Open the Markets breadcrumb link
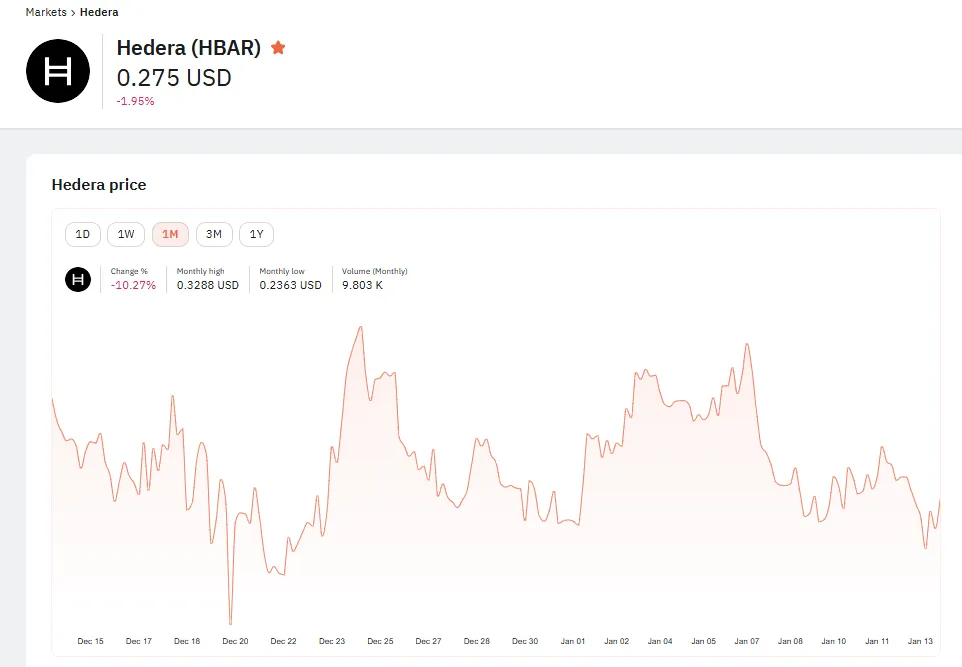962x667 pixels. [x=46, y=12]
